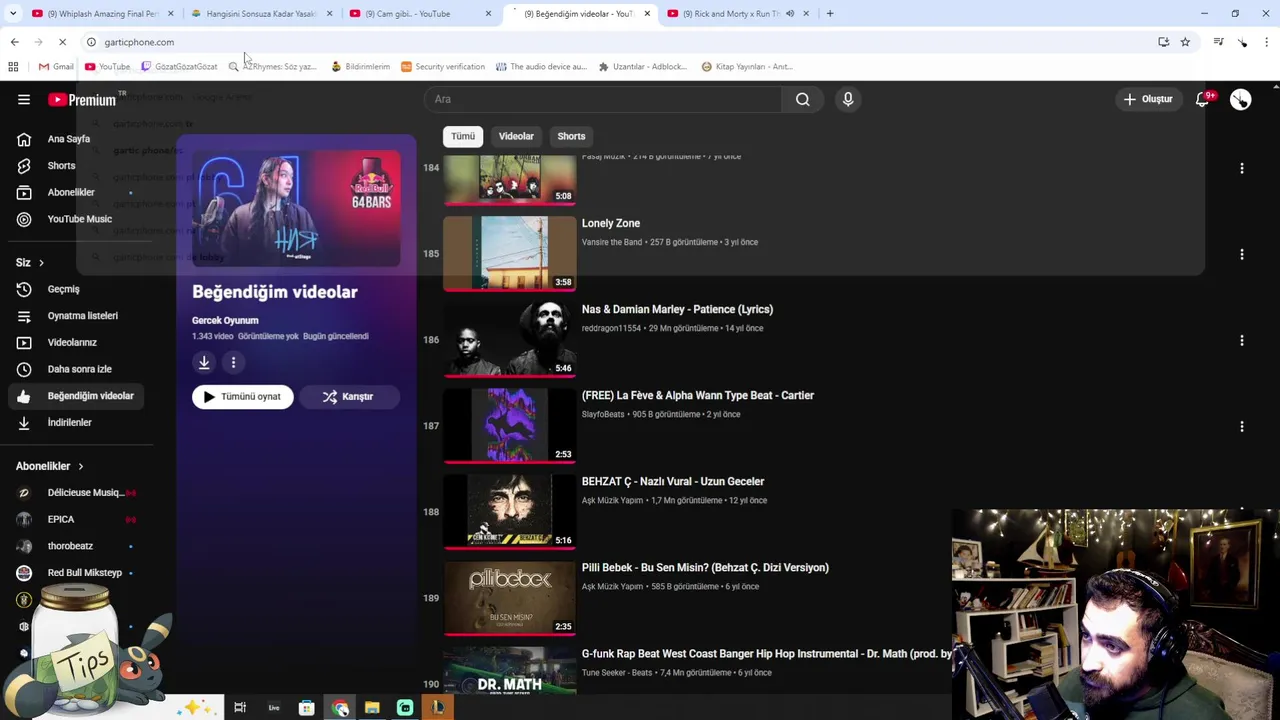
Task: Open Chrome media controls icon
Action: [1218, 42]
